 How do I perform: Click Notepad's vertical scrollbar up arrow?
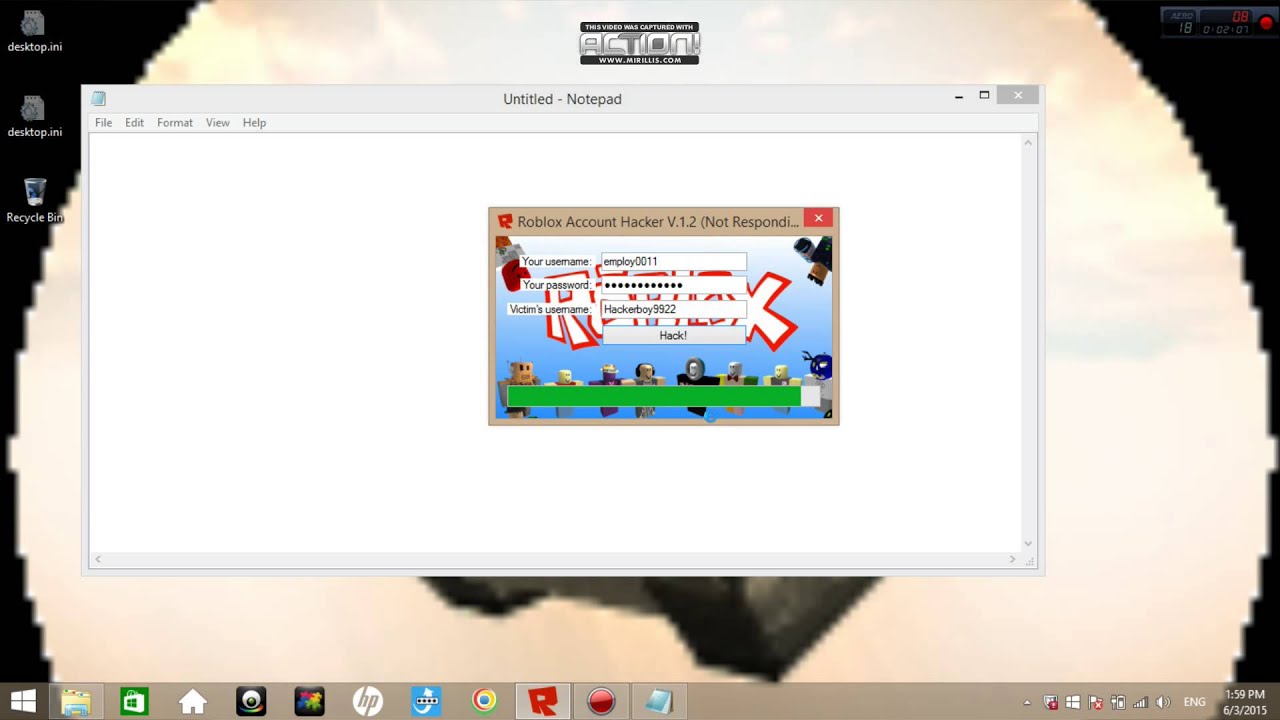click(x=1028, y=144)
